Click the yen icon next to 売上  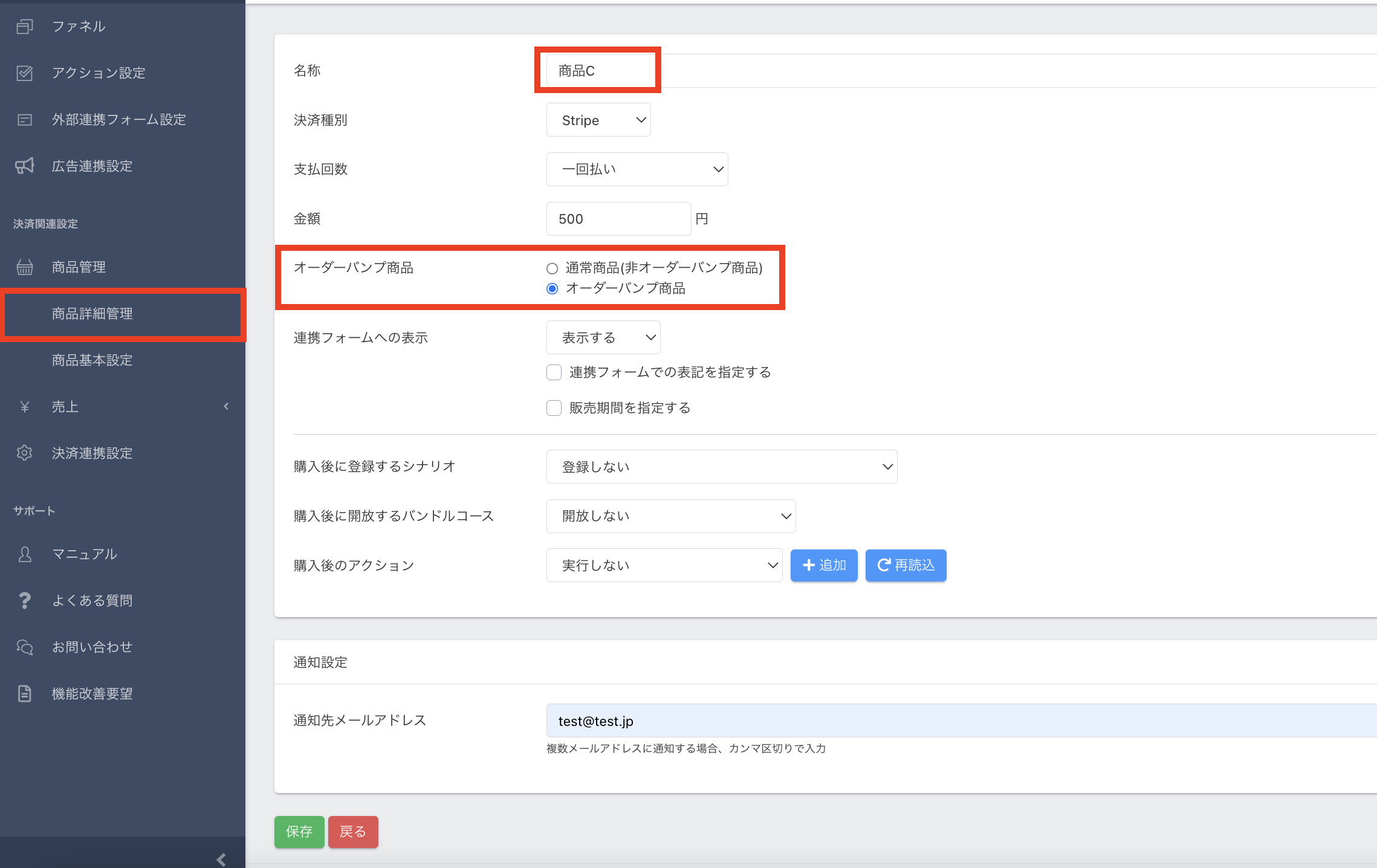(24, 407)
